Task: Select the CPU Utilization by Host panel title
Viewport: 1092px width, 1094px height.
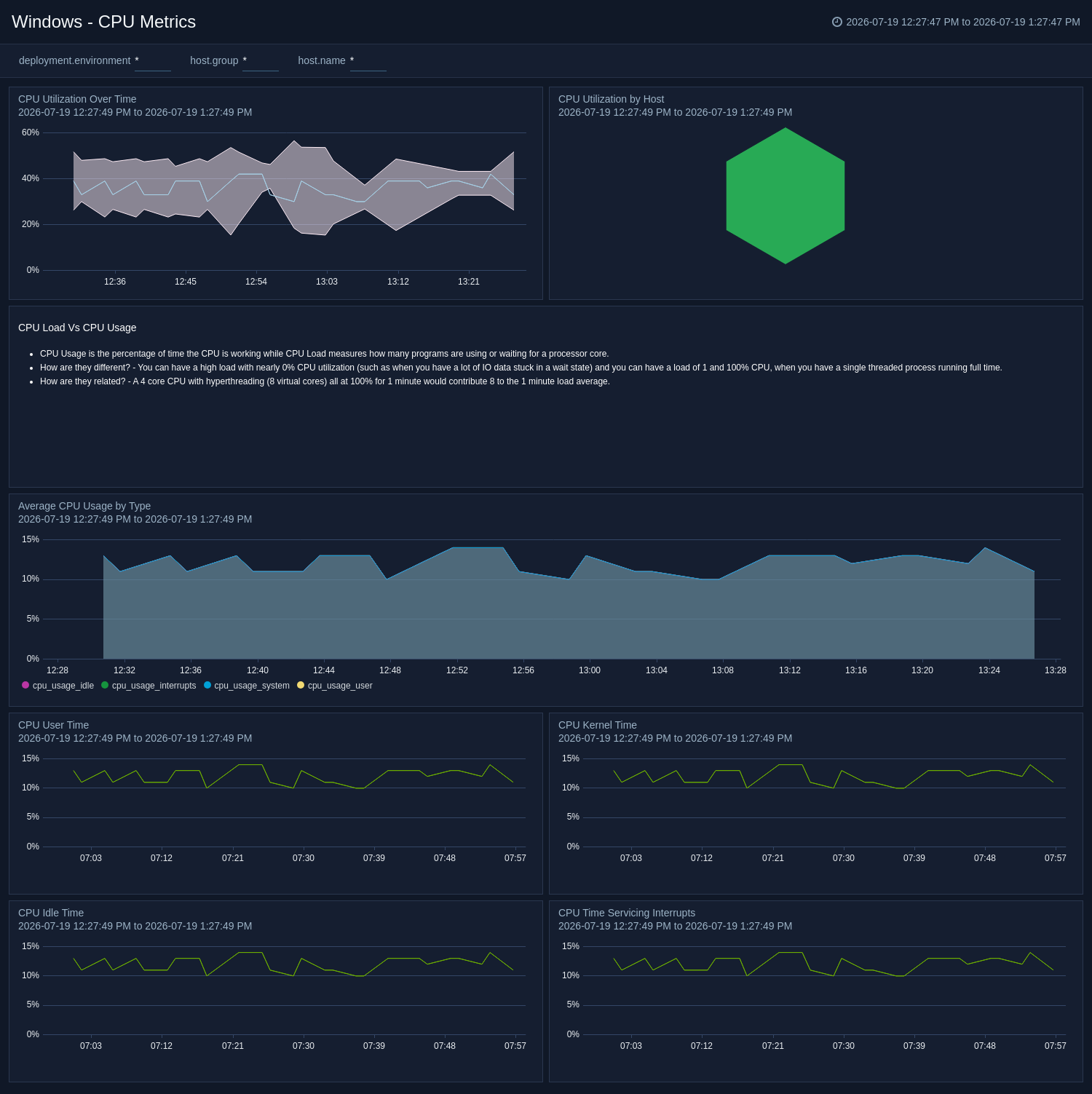Action: [x=611, y=99]
